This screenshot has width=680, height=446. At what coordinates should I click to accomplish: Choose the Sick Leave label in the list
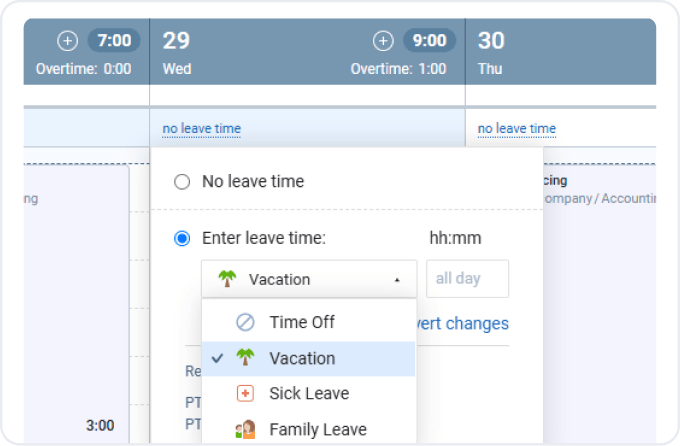coord(309,393)
